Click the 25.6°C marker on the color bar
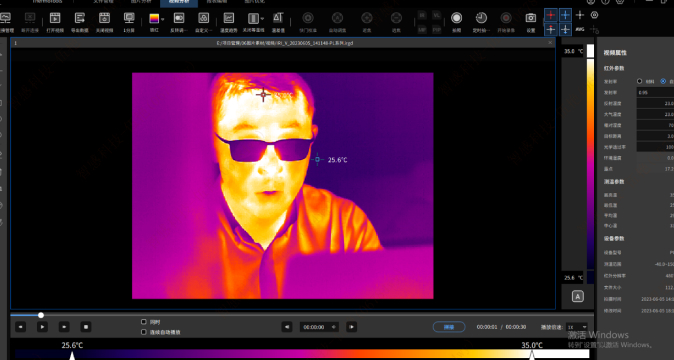 pyautogui.click(x=72, y=355)
